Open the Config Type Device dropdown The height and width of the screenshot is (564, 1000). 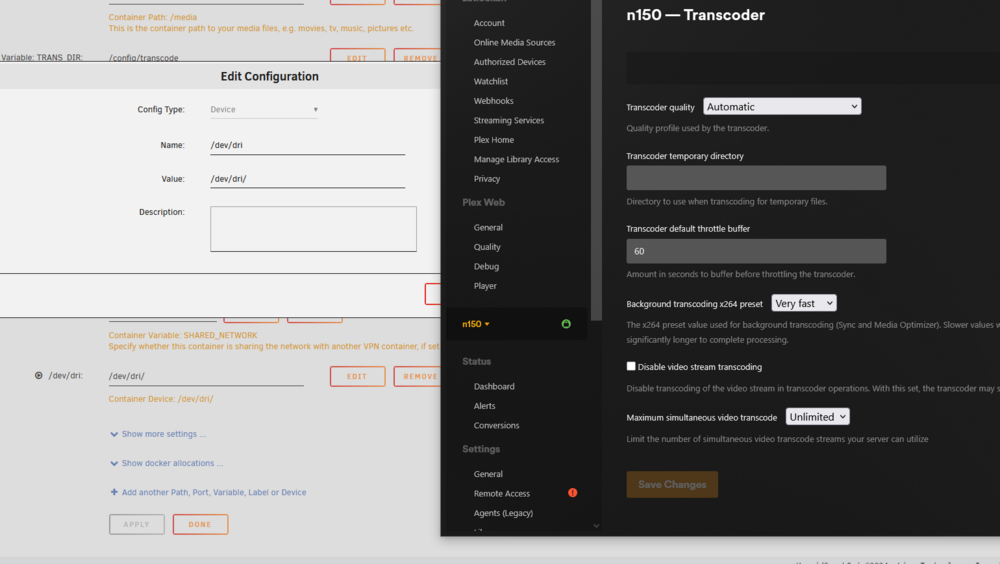pos(264,110)
